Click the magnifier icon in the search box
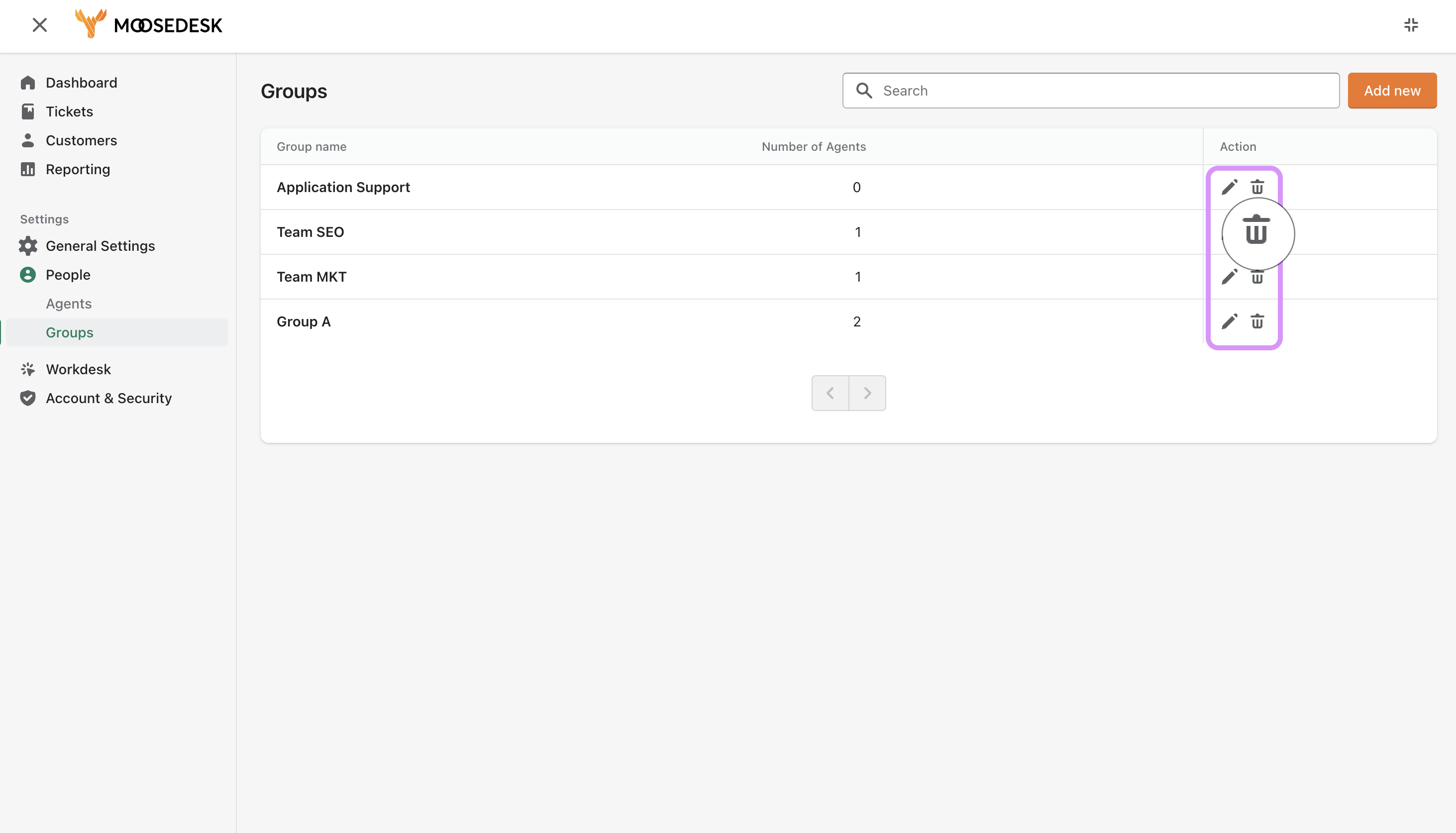The height and width of the screenshot is (833, 1456). 864,91
